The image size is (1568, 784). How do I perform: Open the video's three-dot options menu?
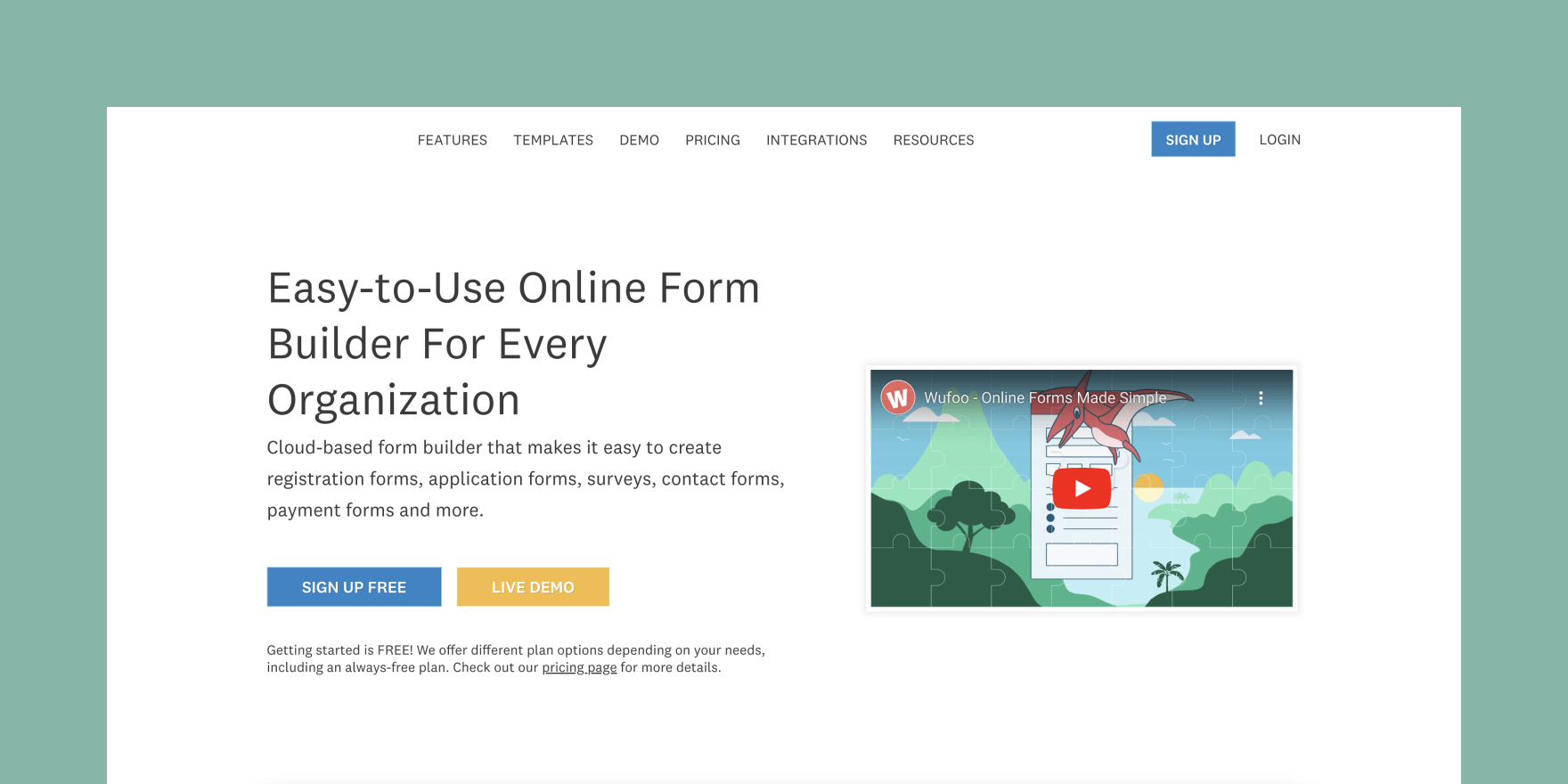coord(1261,398)
